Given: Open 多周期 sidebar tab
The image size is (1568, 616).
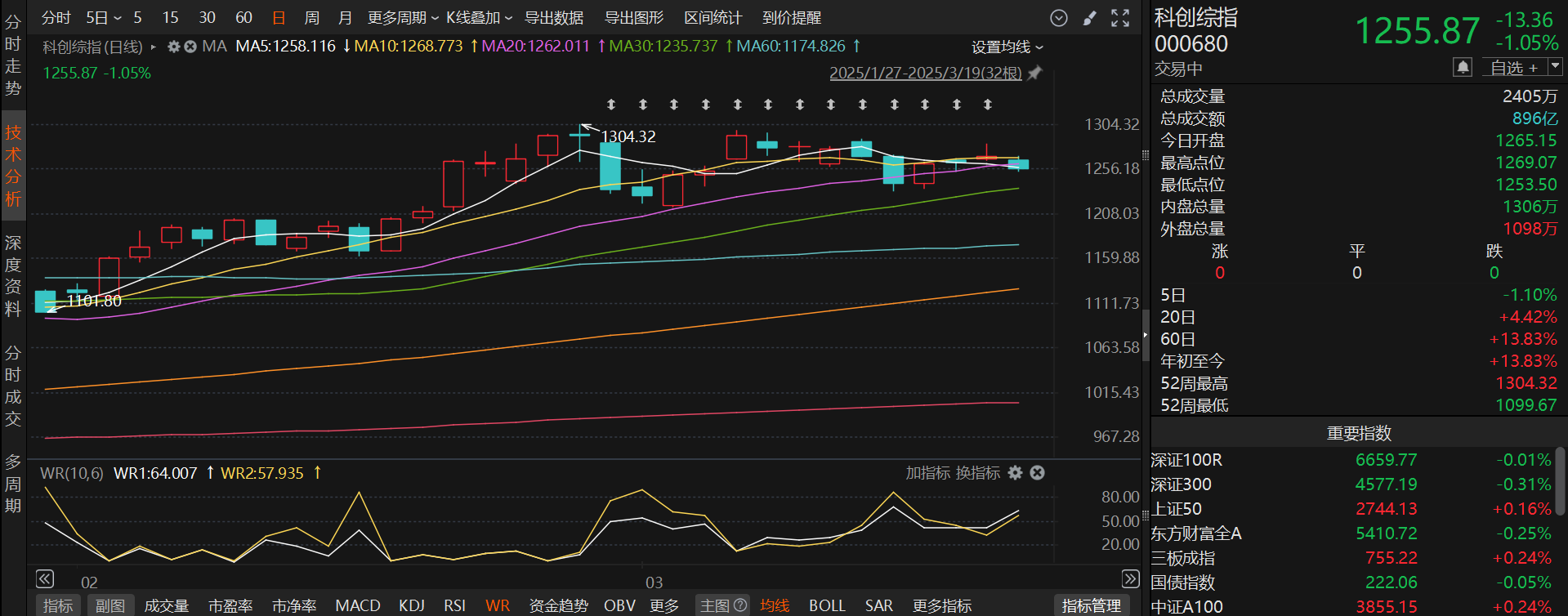Looking at the screenshot, I should click(13, 484).
